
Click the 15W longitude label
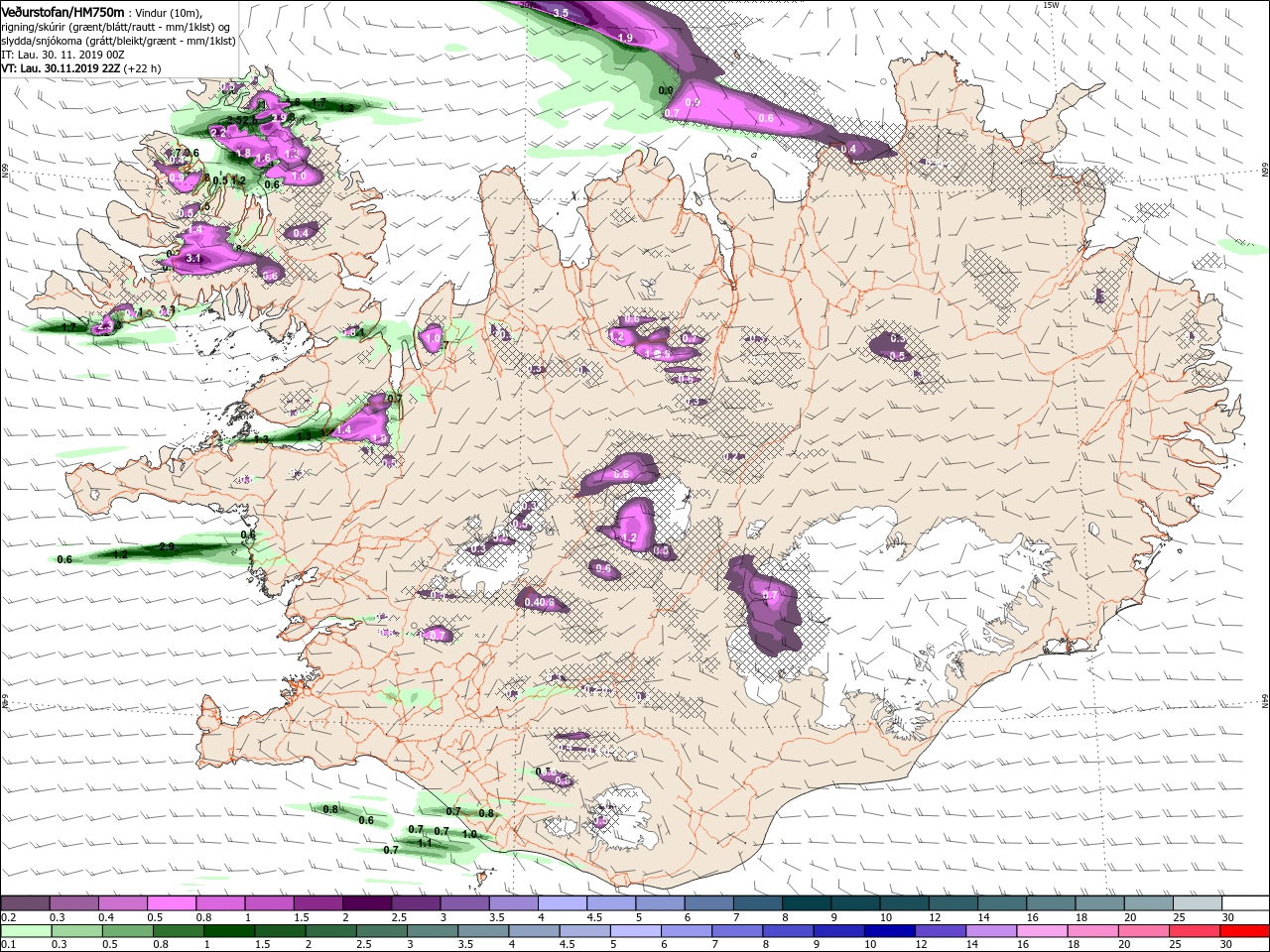click(1051, 5)
